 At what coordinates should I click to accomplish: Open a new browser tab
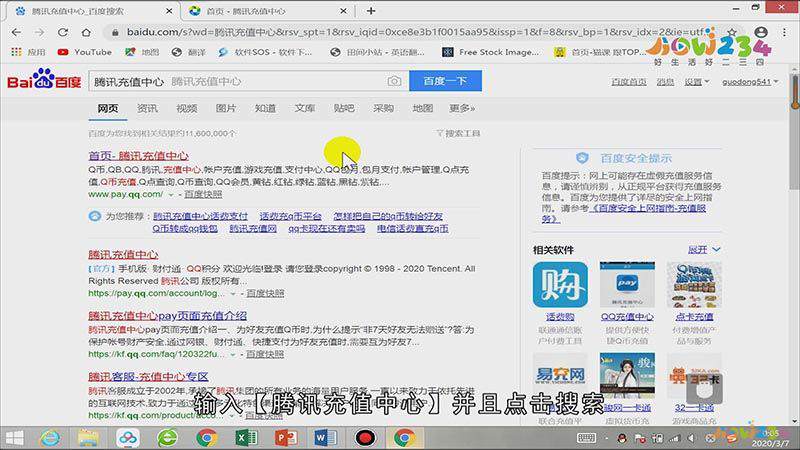point(371,11)
